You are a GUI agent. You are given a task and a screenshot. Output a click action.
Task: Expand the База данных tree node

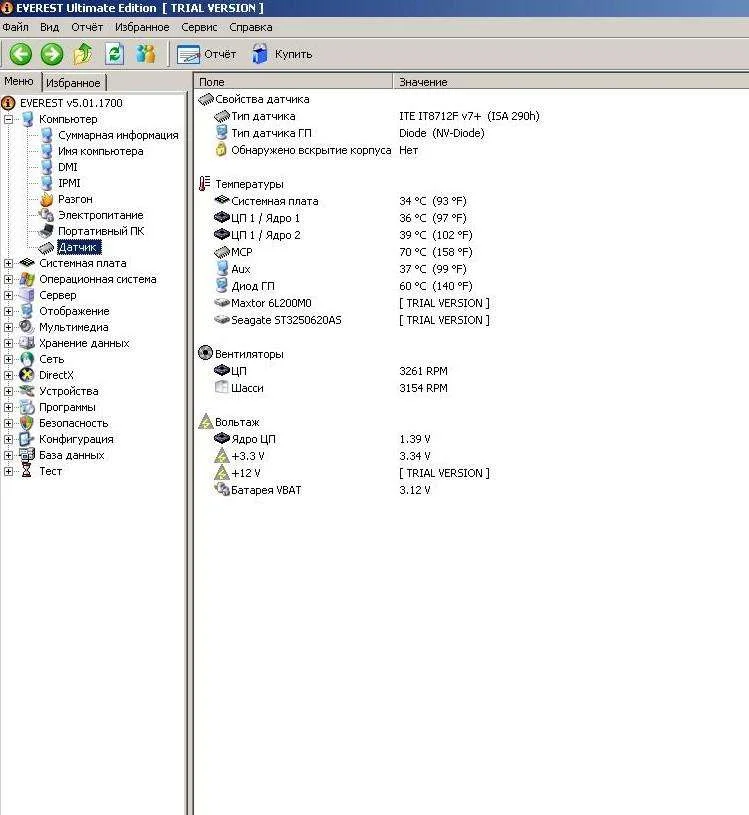point(8,455)
